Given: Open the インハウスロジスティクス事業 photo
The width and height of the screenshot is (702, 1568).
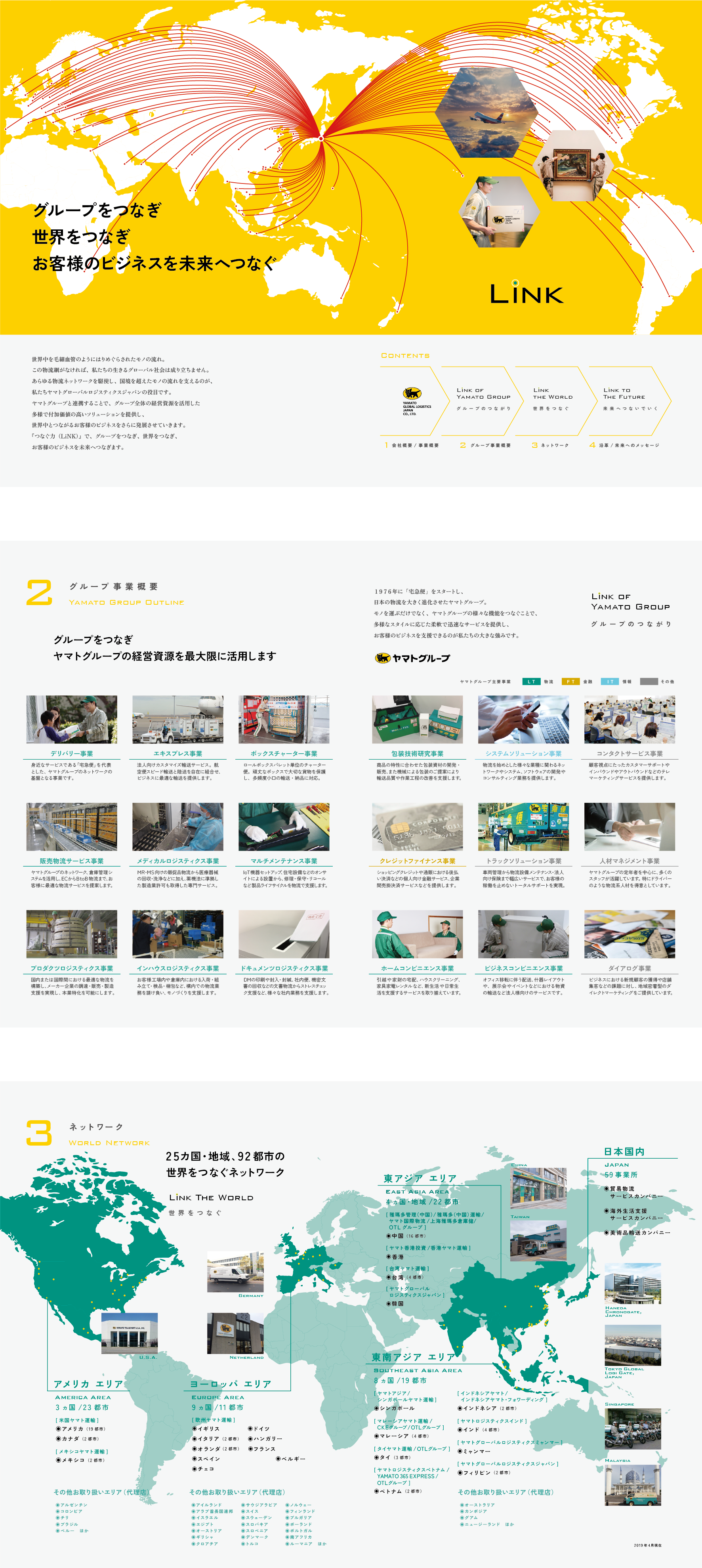Looking at the screenshot, I should [177, 934].
